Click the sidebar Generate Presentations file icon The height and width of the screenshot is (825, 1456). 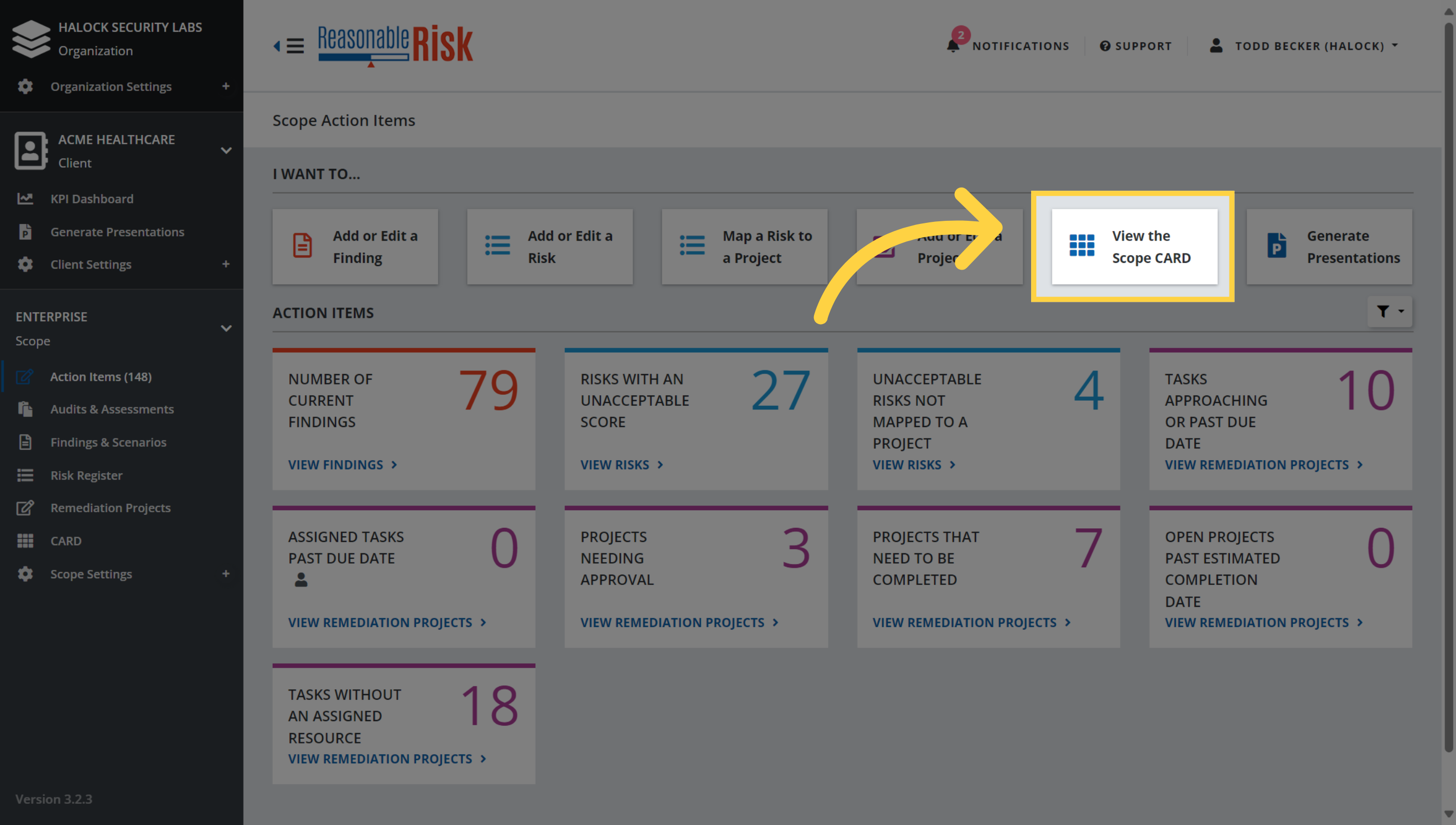tap(25, 232)
